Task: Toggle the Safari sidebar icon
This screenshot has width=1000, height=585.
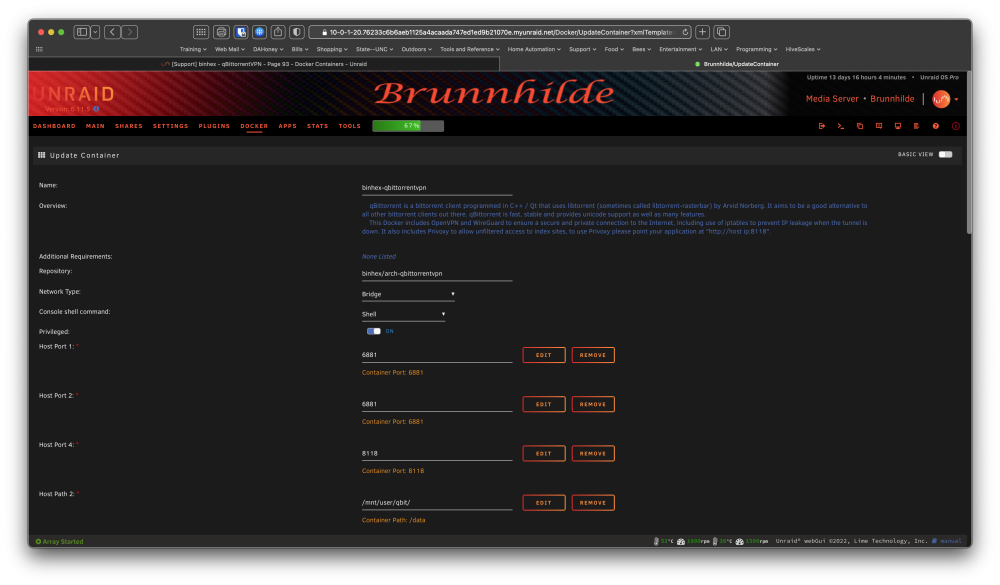Action: pyautogui.click(x=82, y=32)
